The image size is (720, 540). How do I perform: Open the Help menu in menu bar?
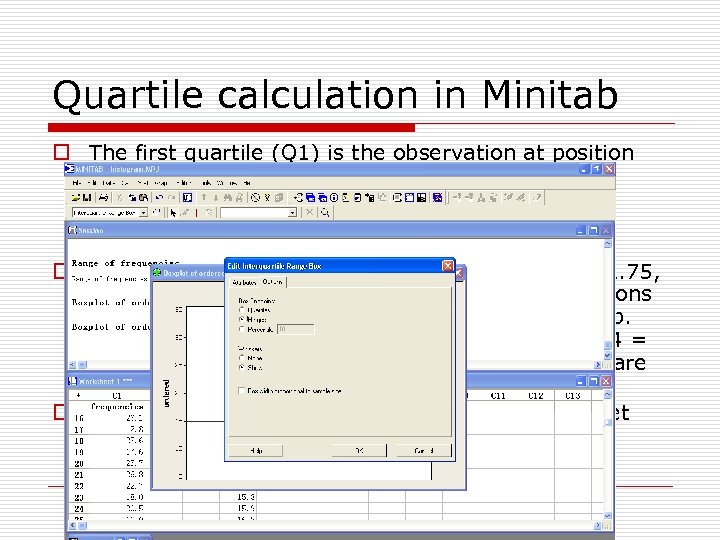click(x=247, y=183)
